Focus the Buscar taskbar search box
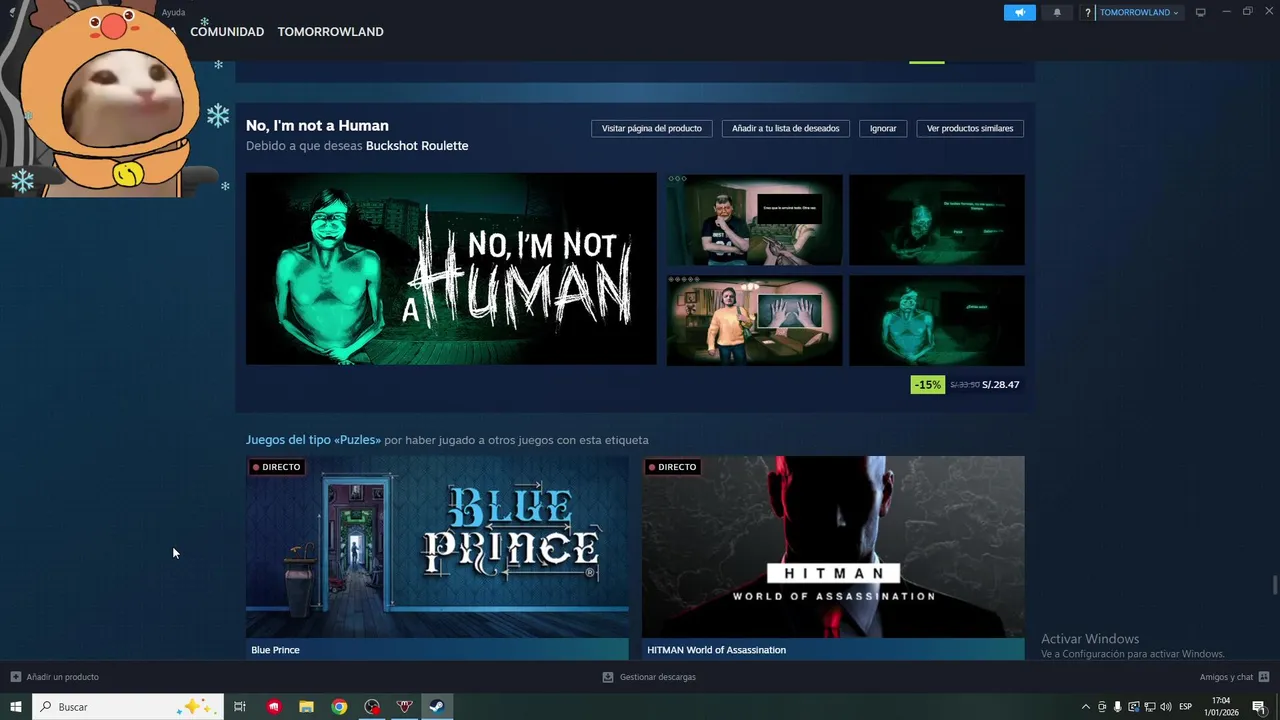Viewport: 1280px width, 720px height. click(x=129, y=707)
